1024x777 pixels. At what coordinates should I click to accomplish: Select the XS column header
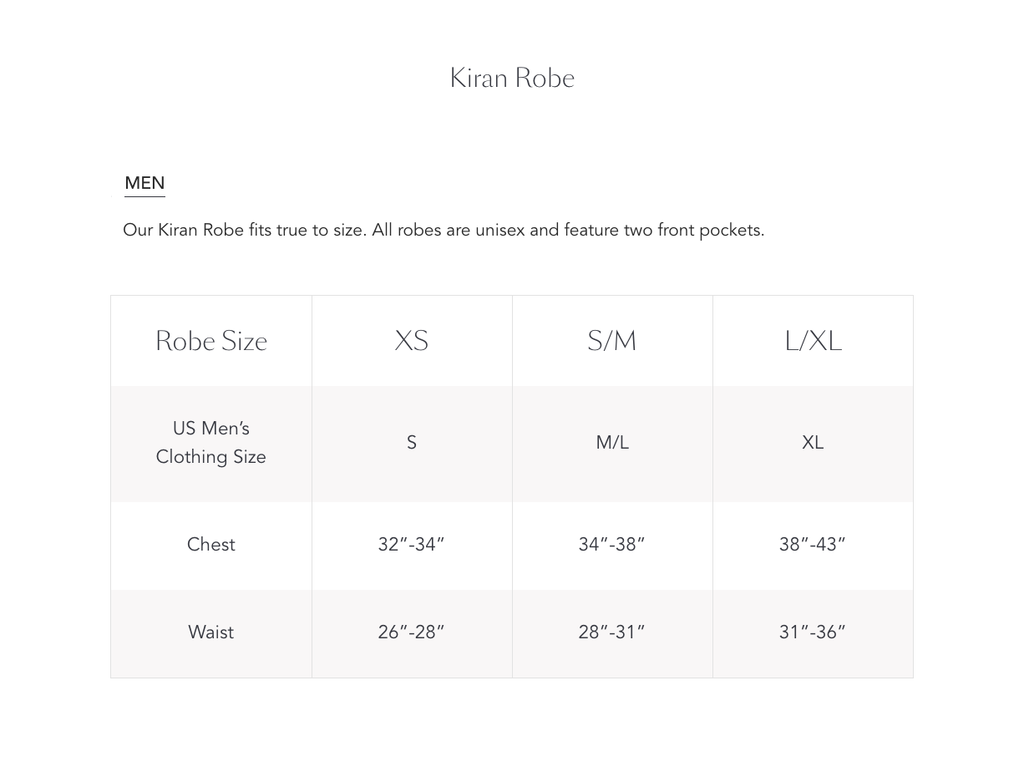click(x=411, y=341)
